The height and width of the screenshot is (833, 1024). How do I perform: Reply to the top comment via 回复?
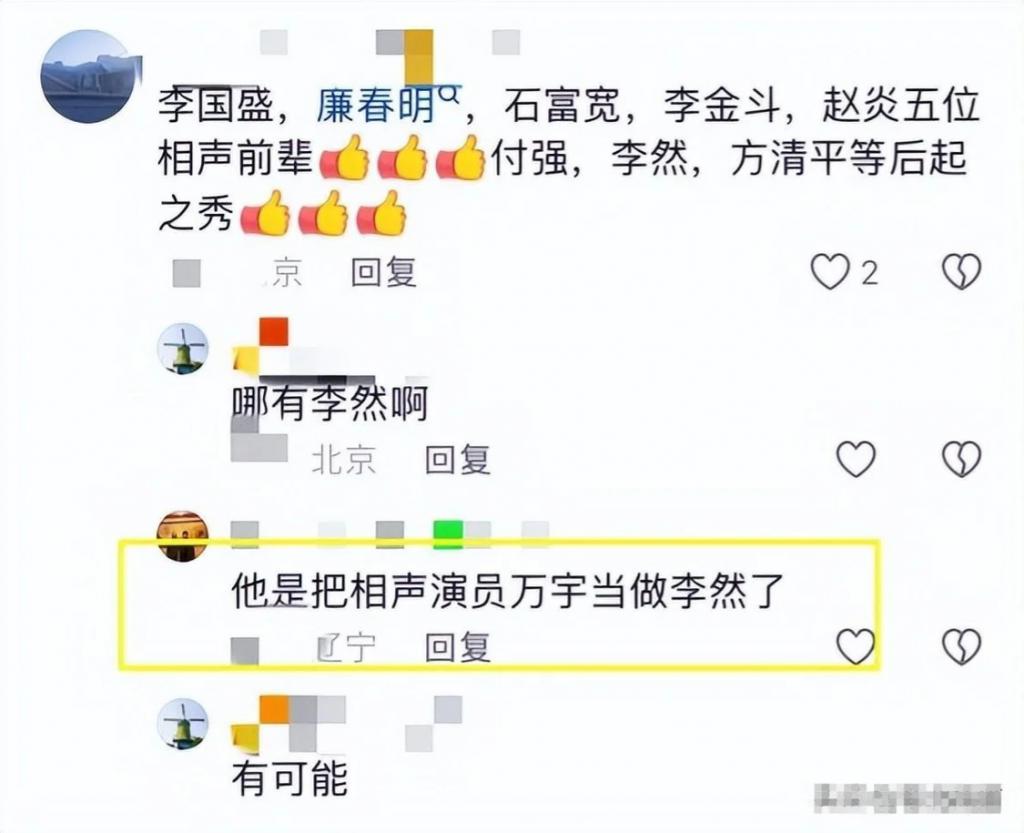coord(383,272)
